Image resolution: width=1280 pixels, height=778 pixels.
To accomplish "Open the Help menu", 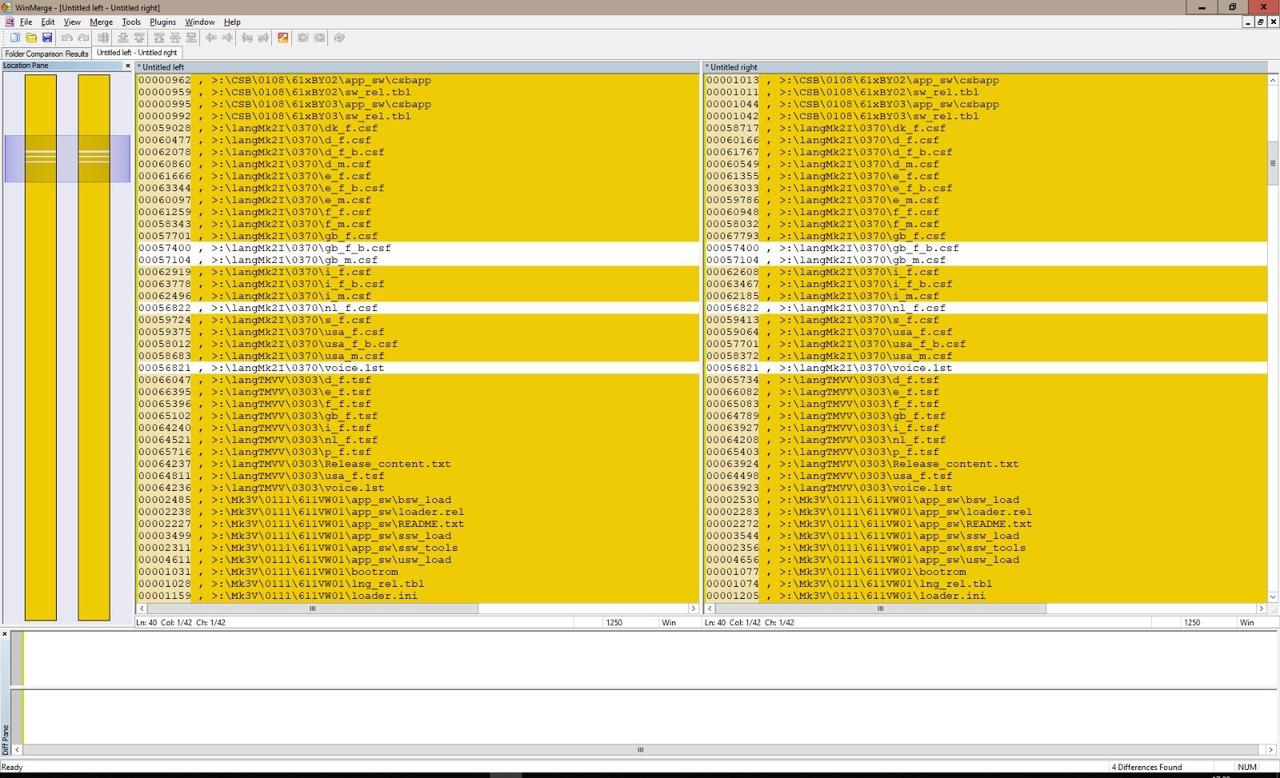I will [231, 22].
